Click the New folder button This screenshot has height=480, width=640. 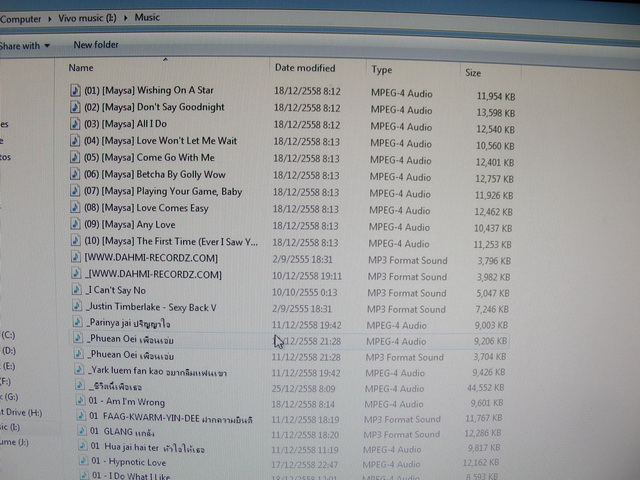tap(96, 44)
